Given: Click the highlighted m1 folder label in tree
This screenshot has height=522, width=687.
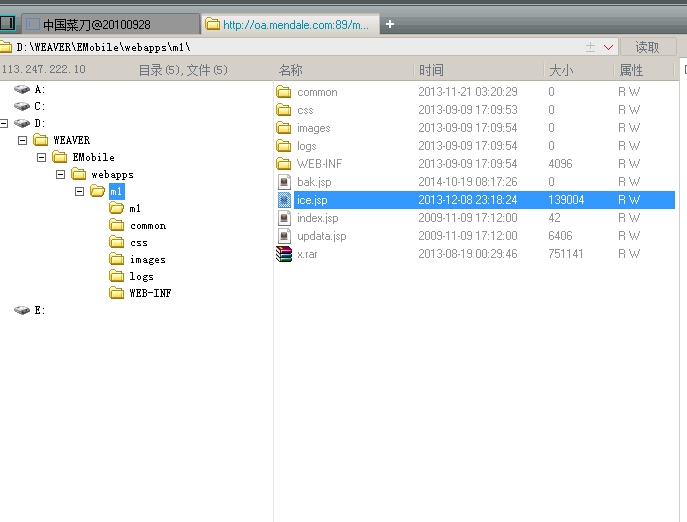Looking at the screenshot, I should [117, 192].
